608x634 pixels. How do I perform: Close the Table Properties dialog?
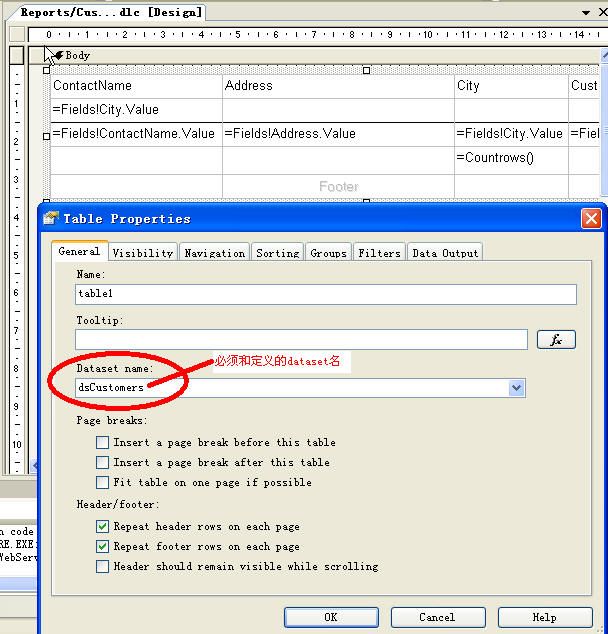[591, 219]
